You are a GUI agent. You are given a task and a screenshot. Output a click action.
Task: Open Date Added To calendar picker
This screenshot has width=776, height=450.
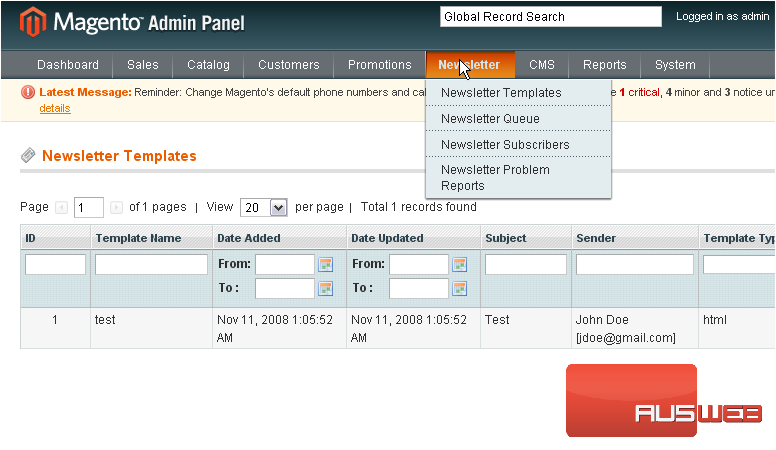[326, 289]
